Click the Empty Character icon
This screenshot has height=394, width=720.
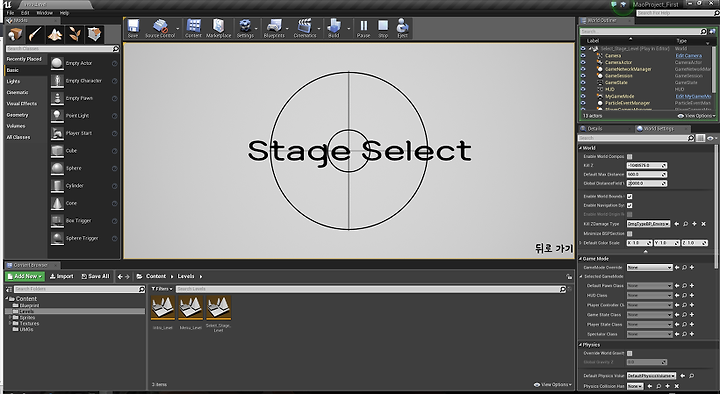tap(57, 81)
